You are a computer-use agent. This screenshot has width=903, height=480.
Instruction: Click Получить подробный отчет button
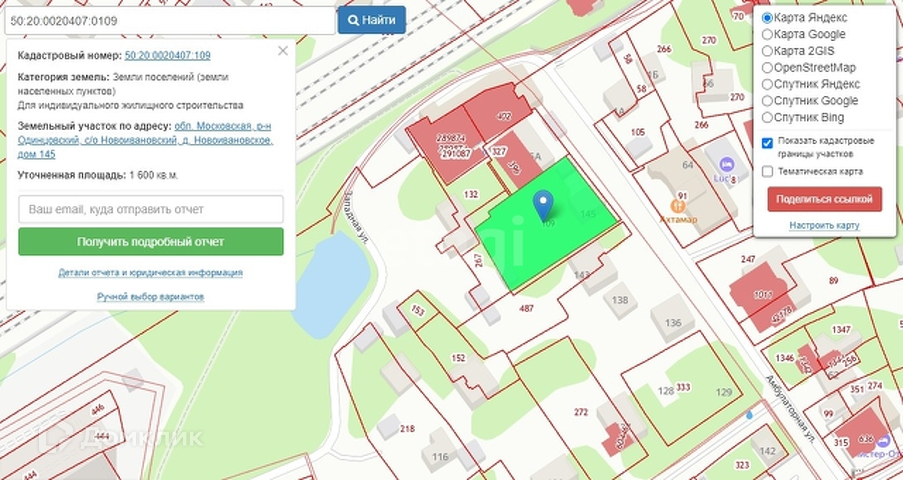point(151,241)
